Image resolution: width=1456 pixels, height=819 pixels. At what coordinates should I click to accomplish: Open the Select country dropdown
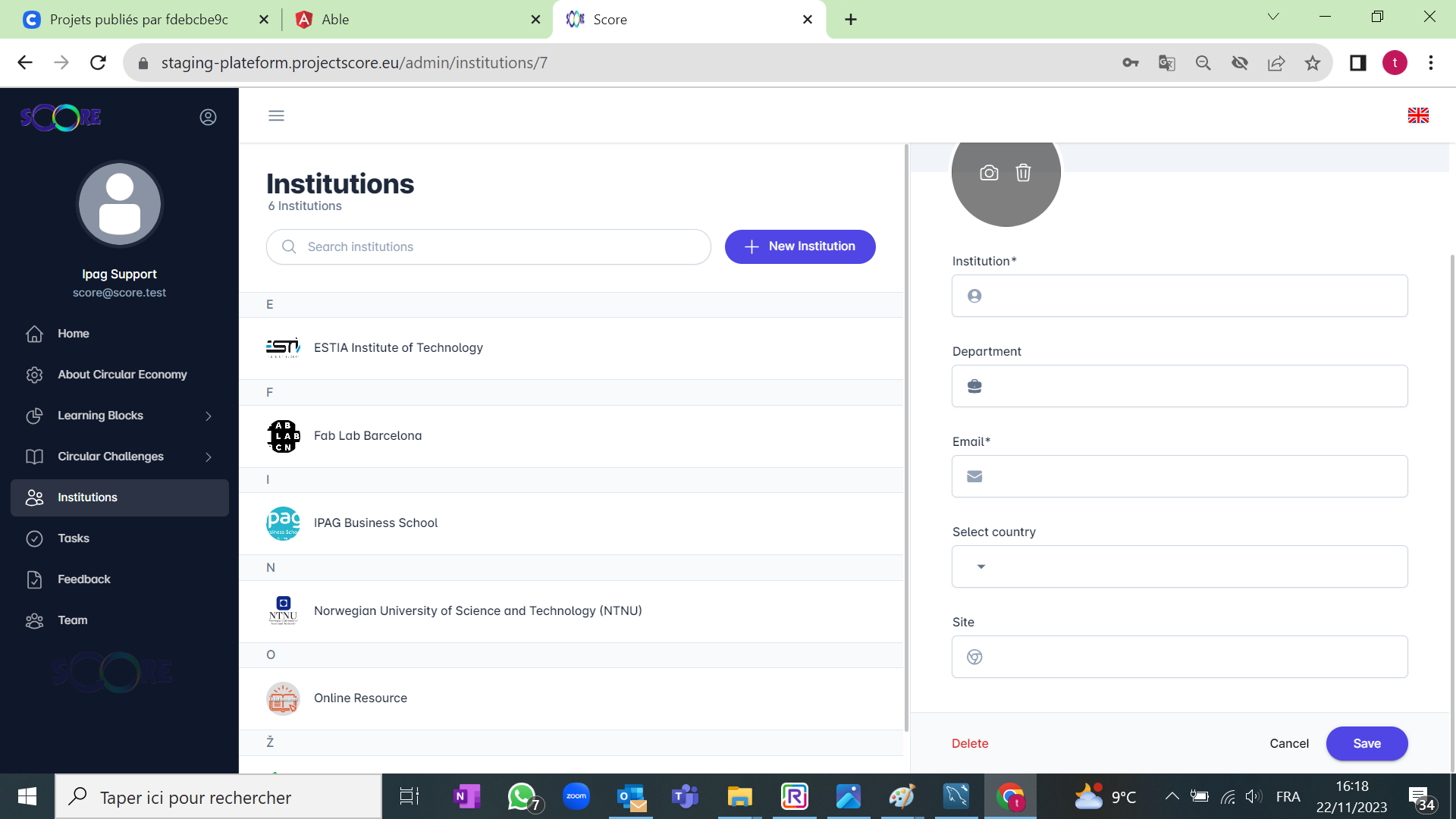click(1179, 566)
